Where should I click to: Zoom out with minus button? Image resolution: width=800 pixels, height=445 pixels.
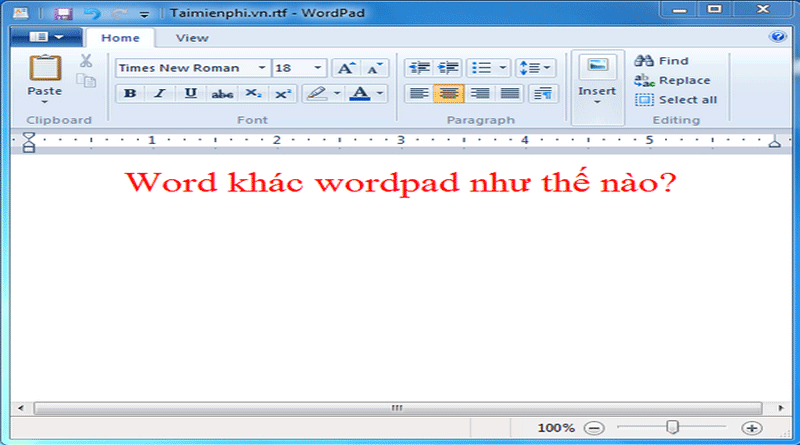(x=594, y=428)
